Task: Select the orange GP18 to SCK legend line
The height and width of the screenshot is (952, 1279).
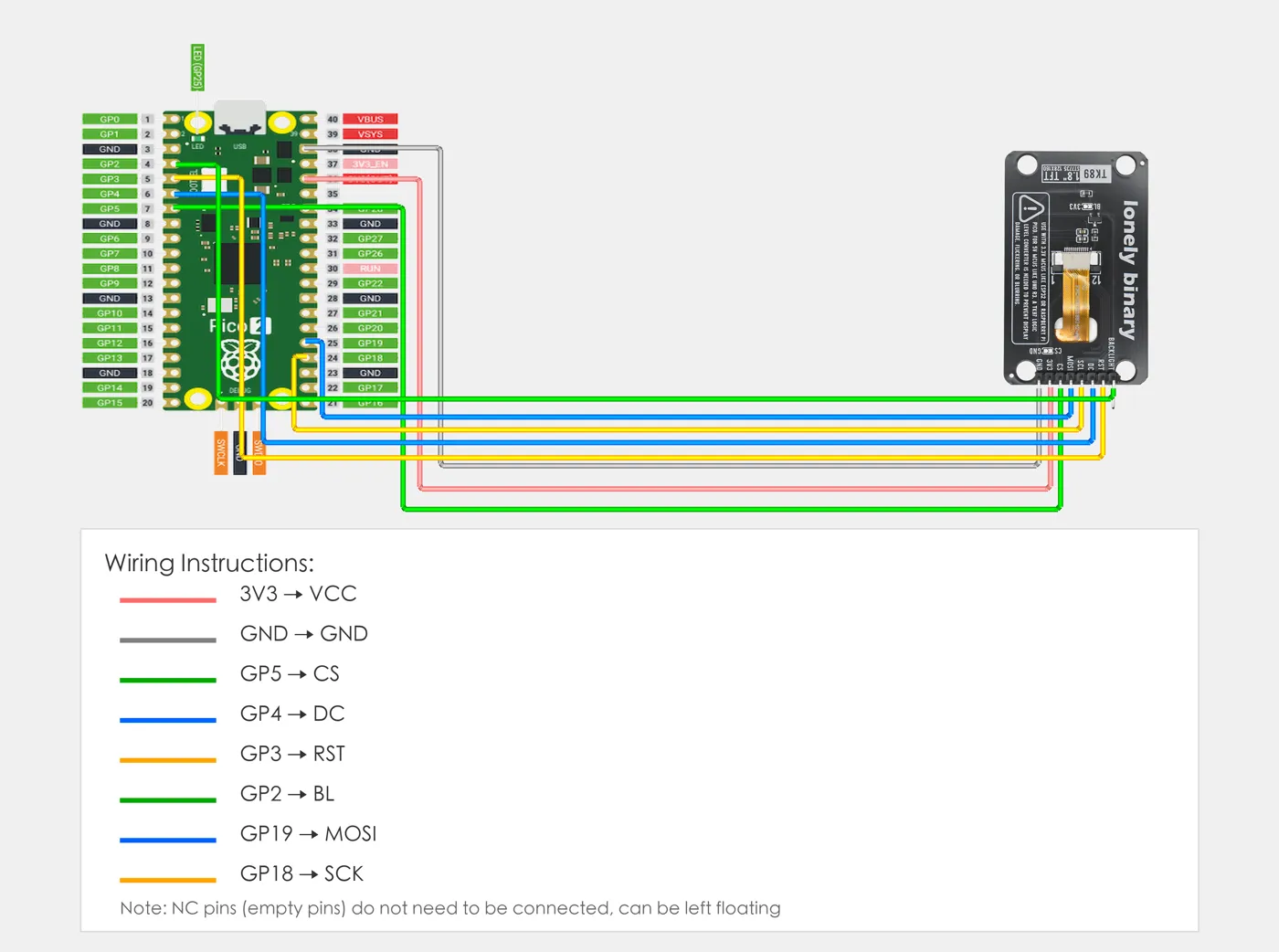Action: [167, 880]
